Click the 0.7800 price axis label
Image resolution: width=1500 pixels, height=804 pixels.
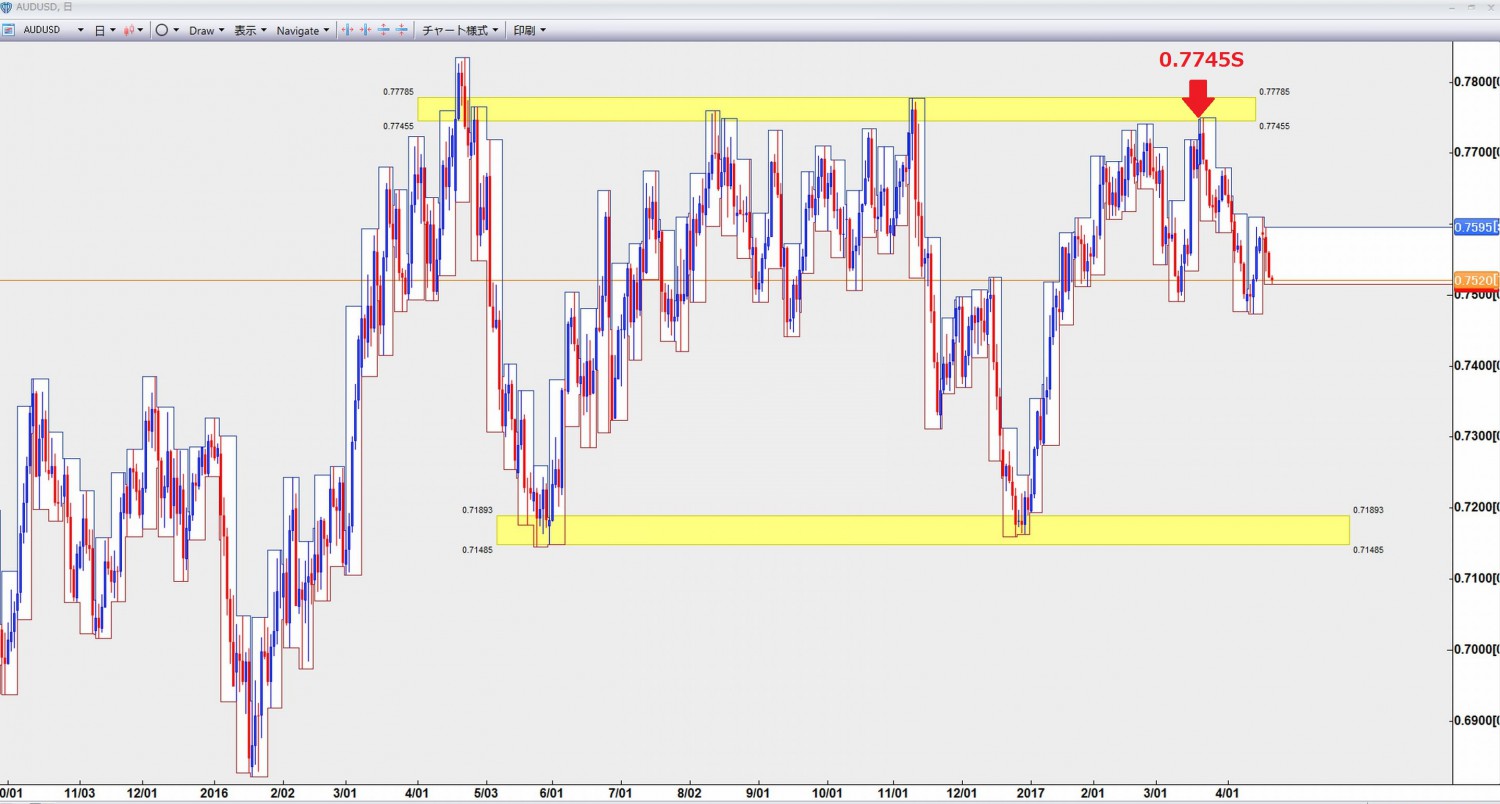click(x=1477, y=81)
